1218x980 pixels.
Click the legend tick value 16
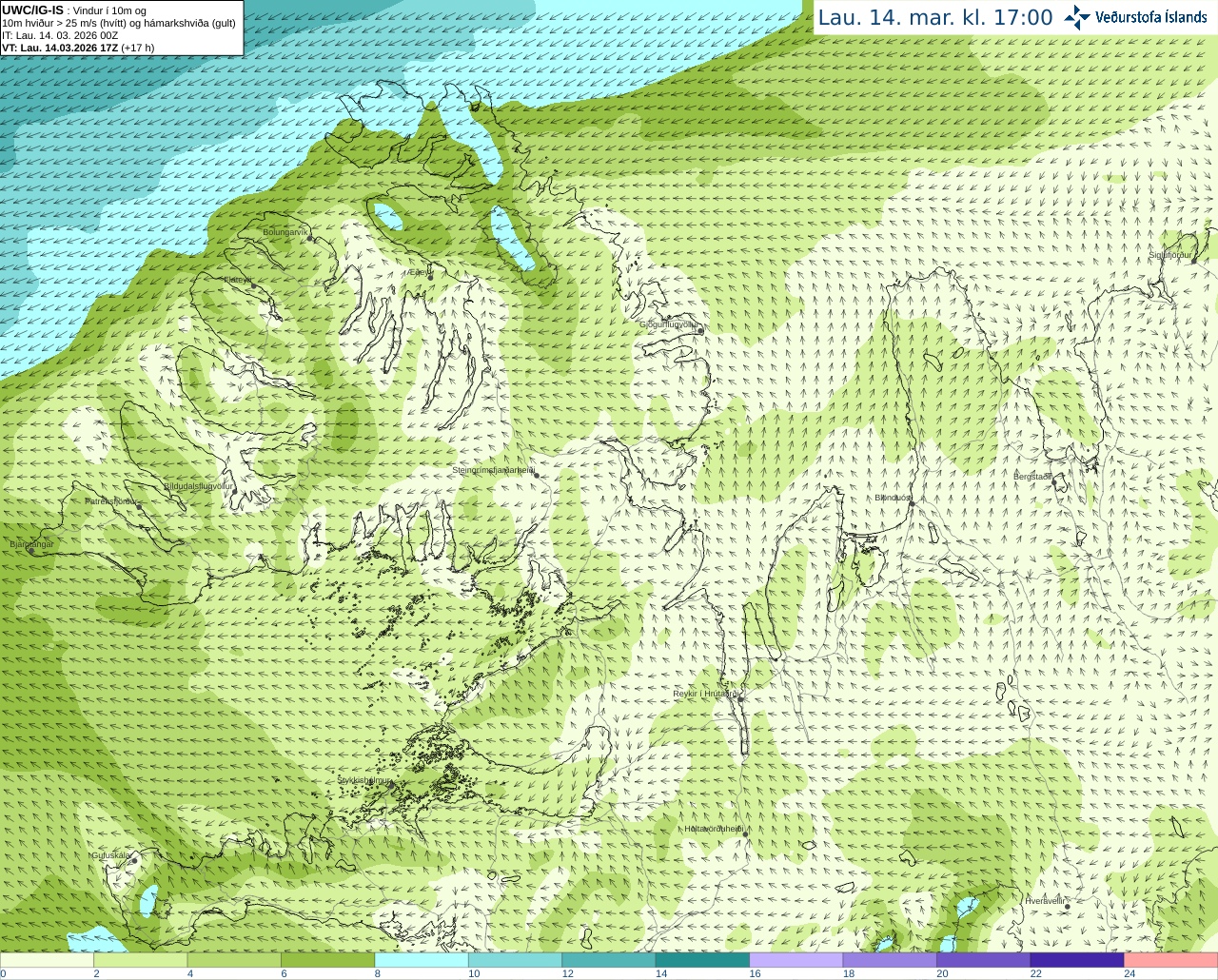(756, 973)
